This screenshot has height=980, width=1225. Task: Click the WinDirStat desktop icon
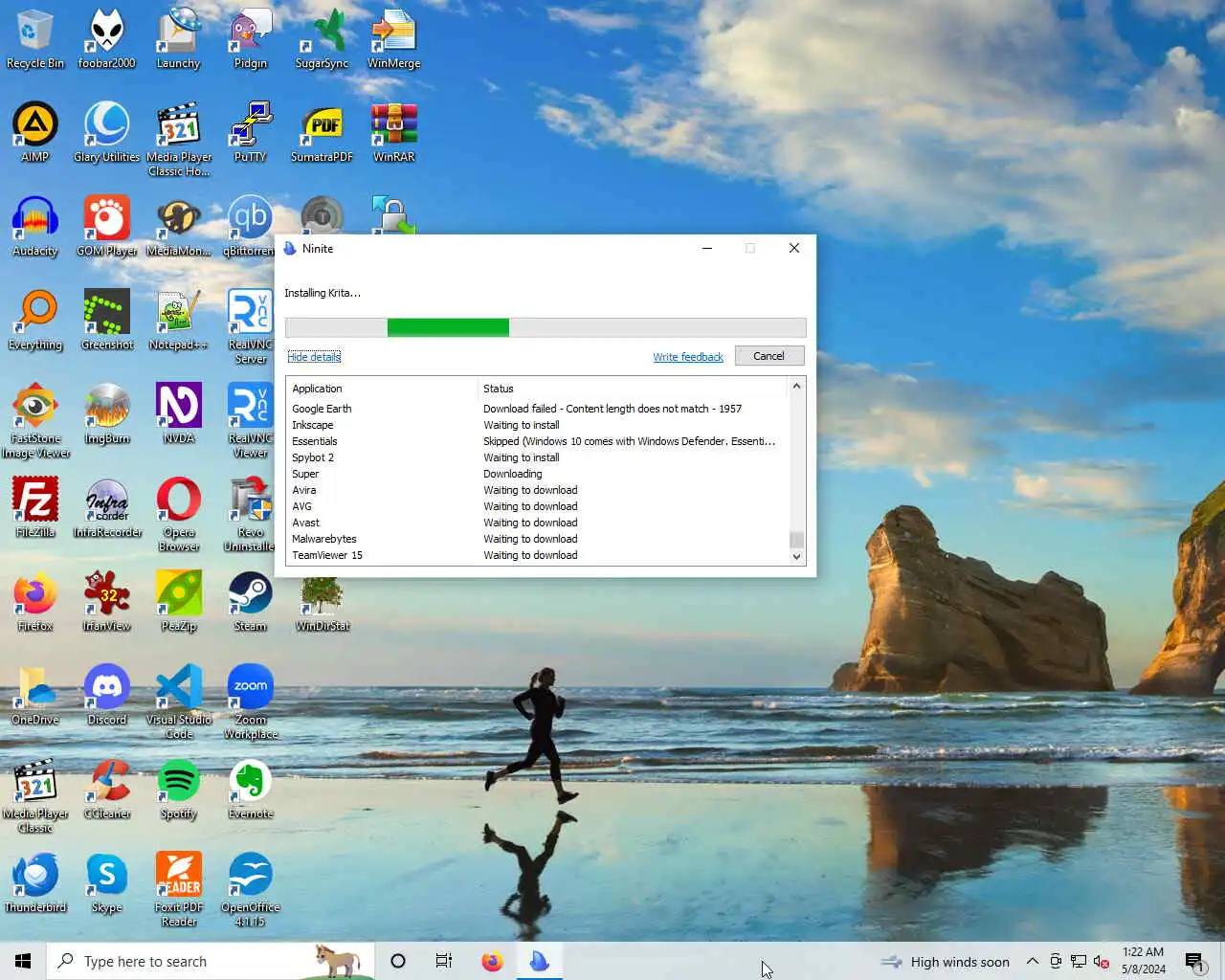(x=322, y=605)
